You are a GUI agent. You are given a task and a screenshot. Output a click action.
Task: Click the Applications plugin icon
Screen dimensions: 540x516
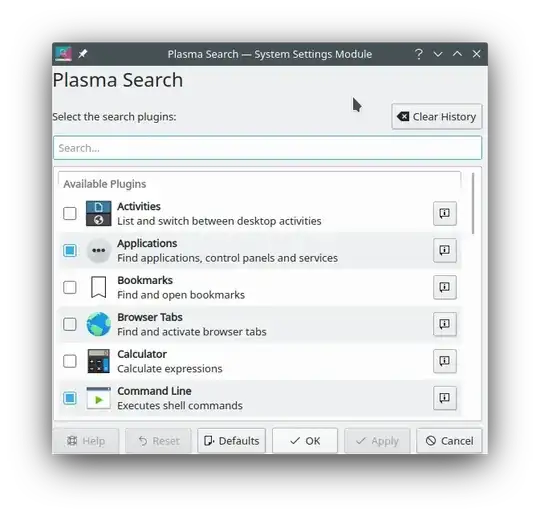(x=98, y=250)
